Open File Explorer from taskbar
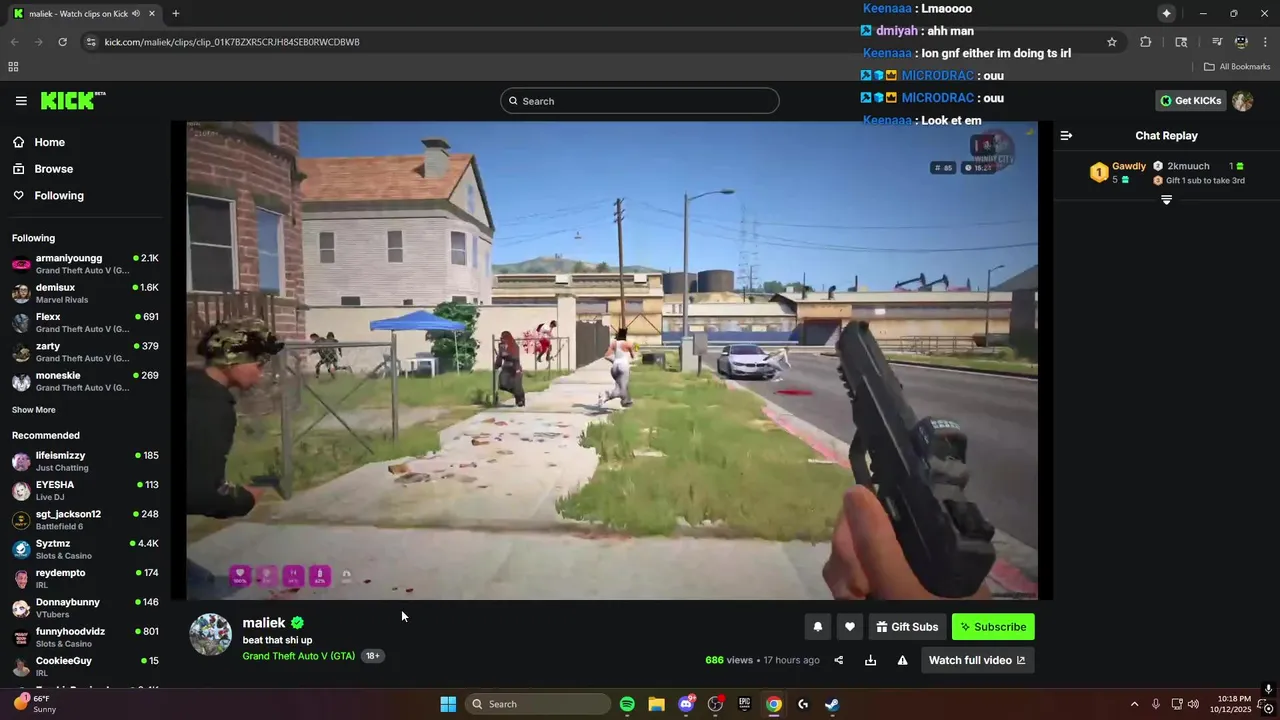The width and height of the screenshot is (1280, 720). pyautogui.click(x=656, y=704)
